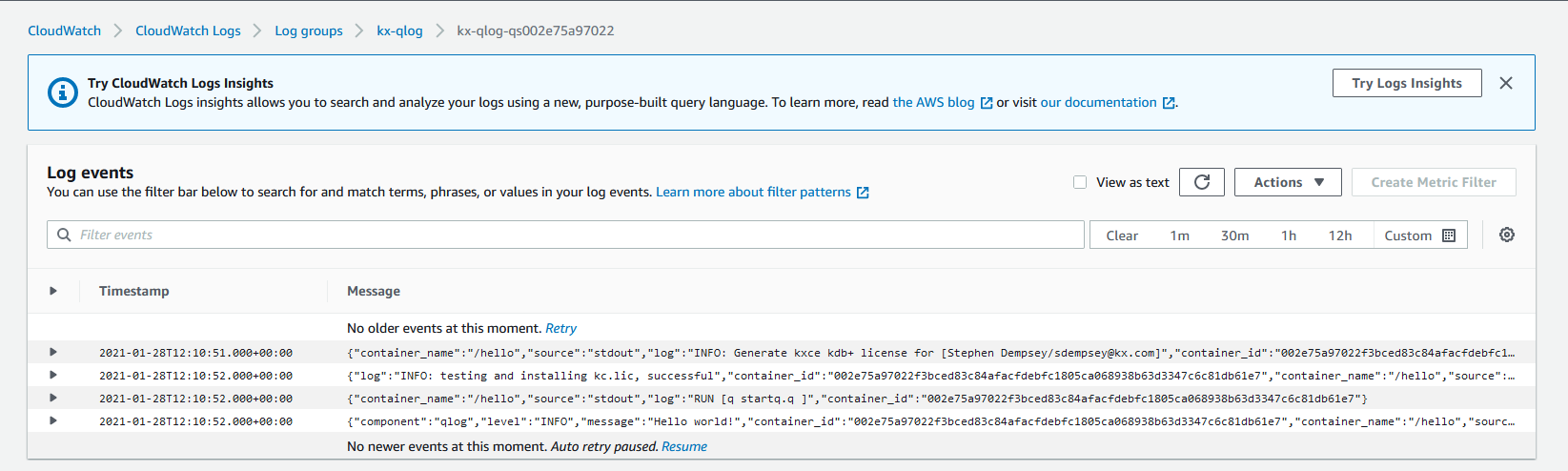1568x471 pixels.
Task: Click the info icon in the banner
Action: click(x=63, y=92)
